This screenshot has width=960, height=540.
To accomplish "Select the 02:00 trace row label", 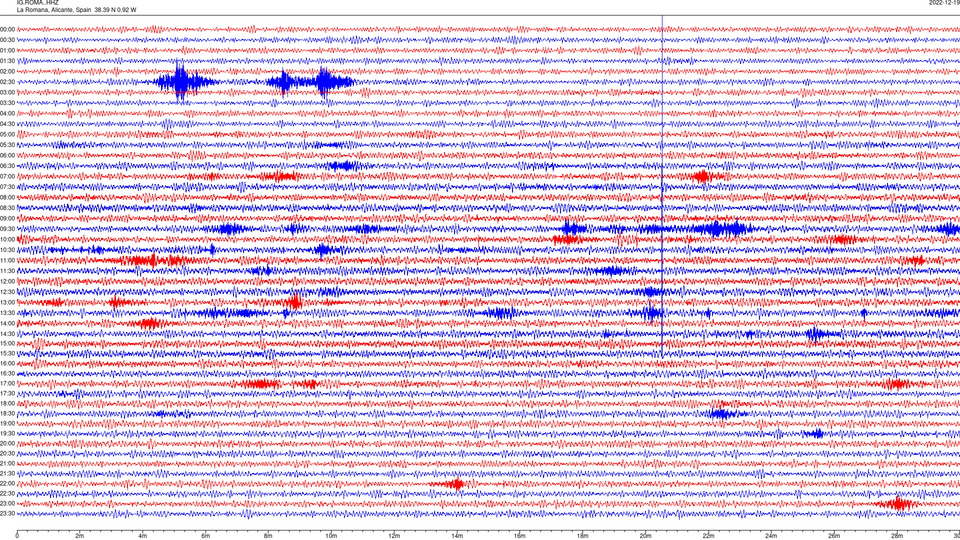I will point(7,72).
